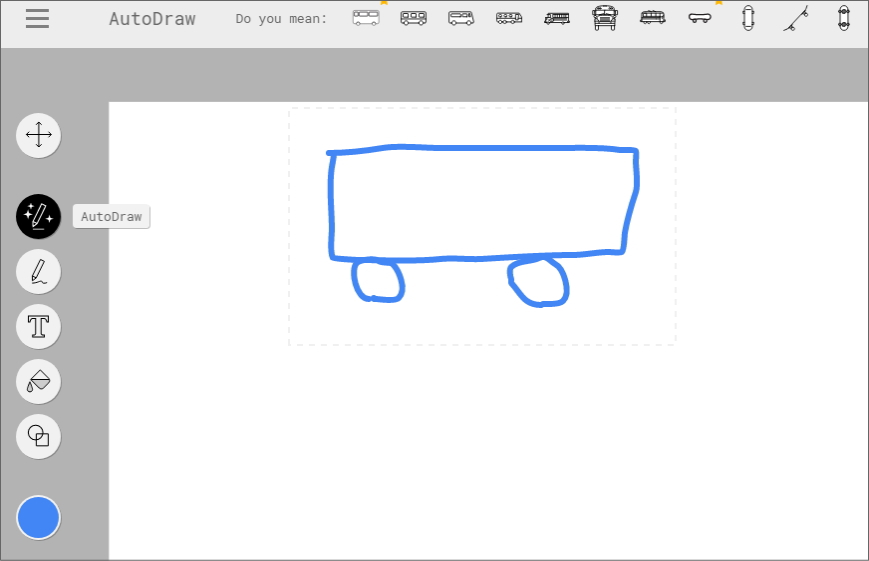
Task: Pick the starred side-view skateboard suggestion
Action: (x=700, y=18)
